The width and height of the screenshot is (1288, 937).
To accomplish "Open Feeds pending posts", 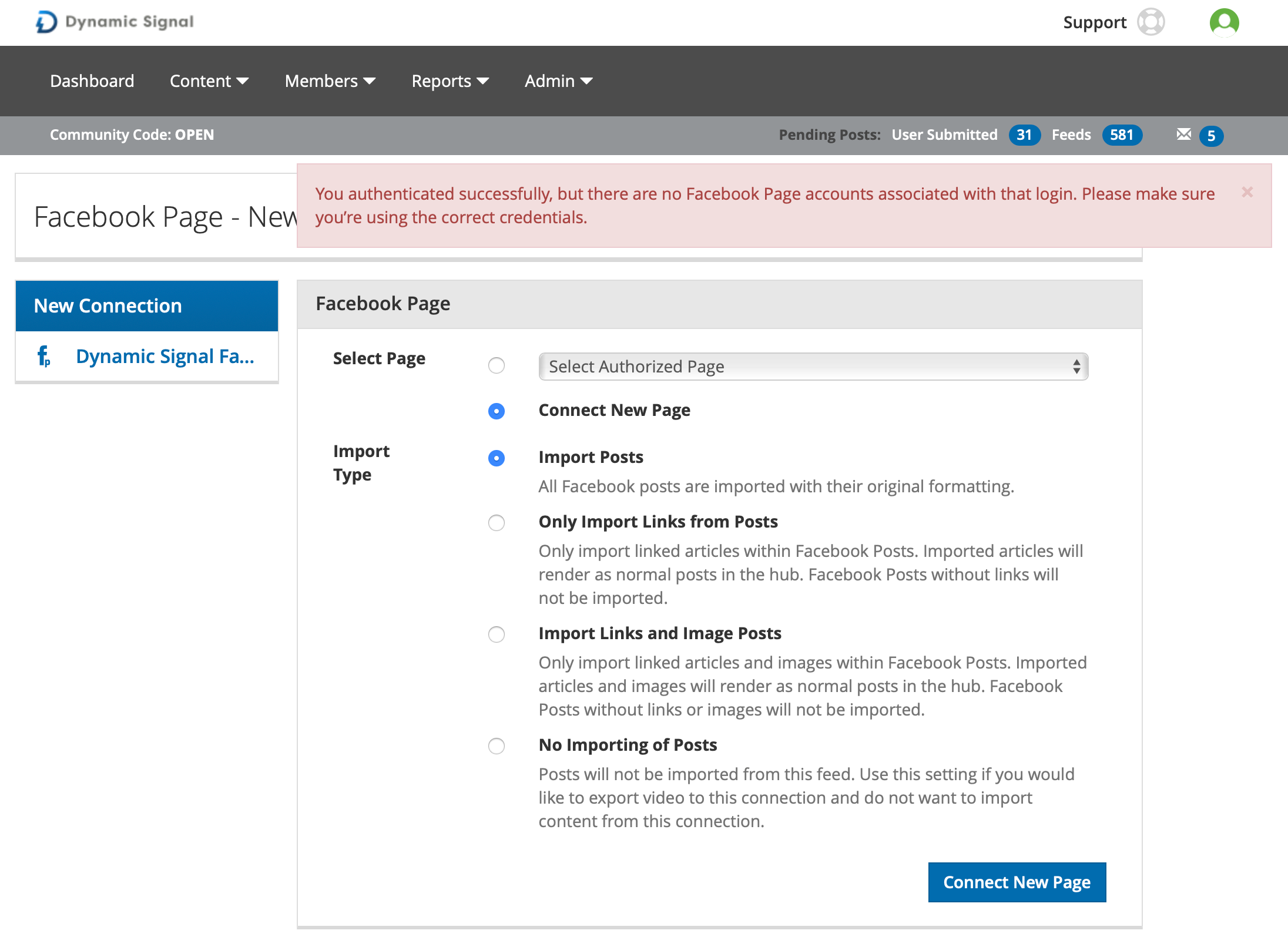I will [1071, 135].
